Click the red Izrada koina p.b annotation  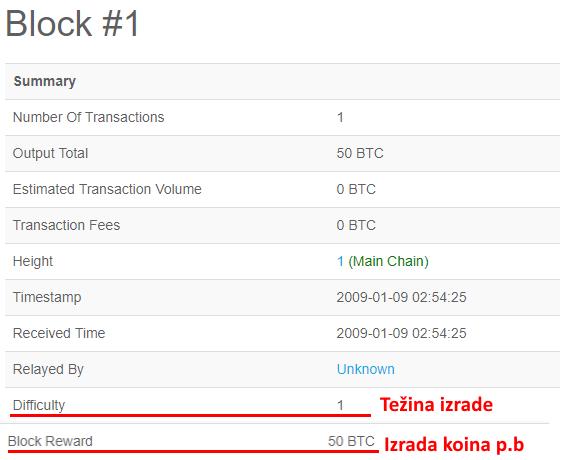pyautogui.click(x=454, y=445)
